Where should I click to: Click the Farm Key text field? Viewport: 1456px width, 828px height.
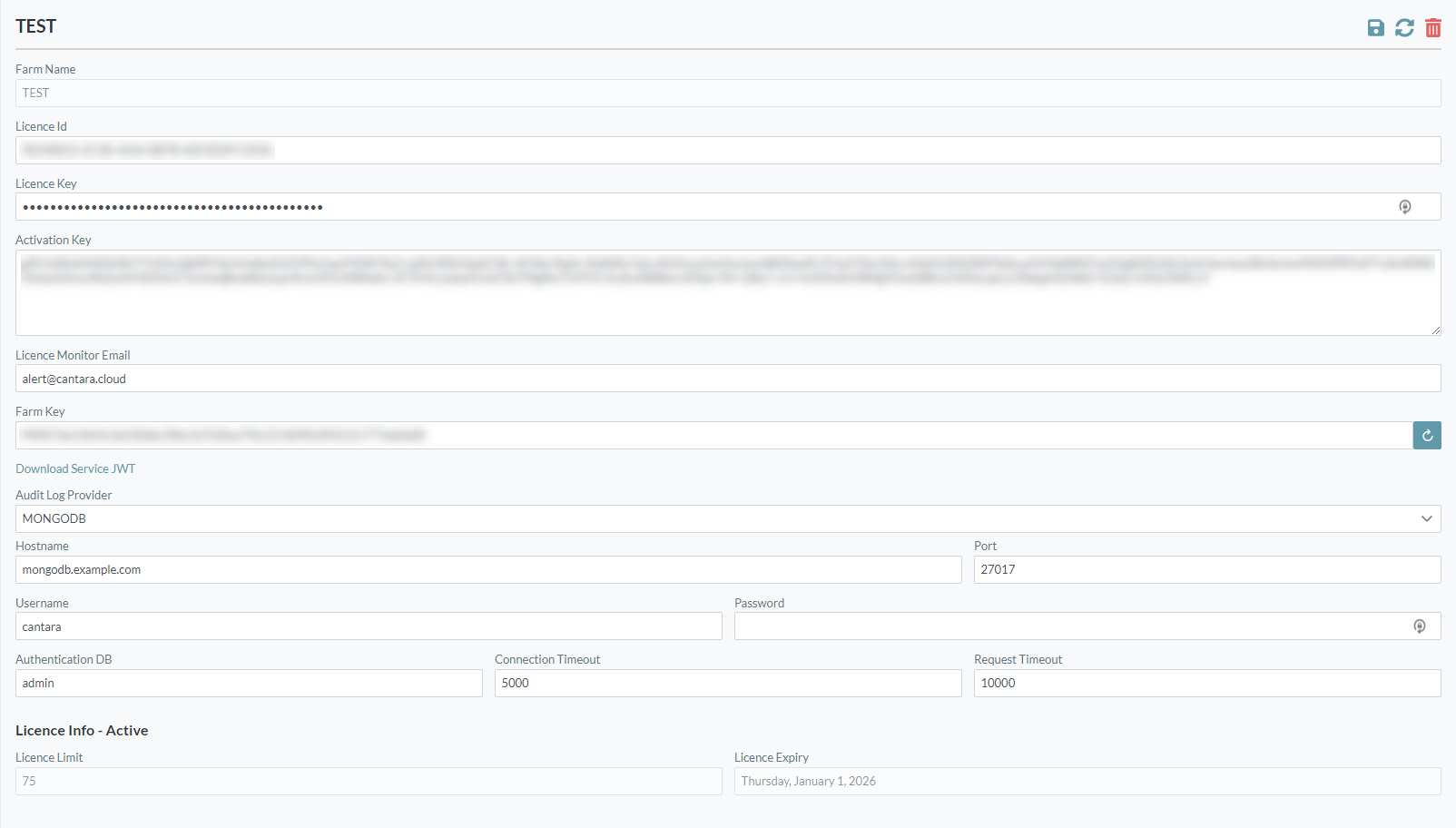[x=713, y=436]
